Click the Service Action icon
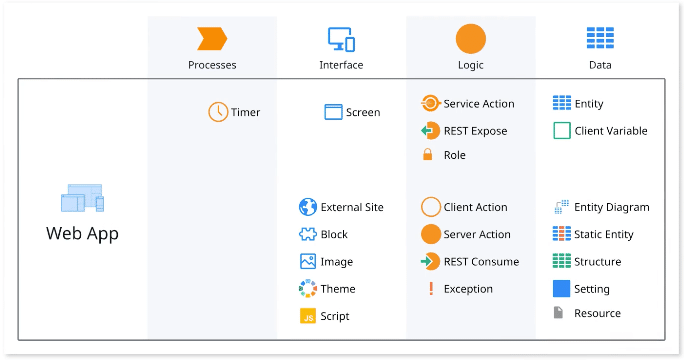 pyautogui.click(x=430, y=103)
